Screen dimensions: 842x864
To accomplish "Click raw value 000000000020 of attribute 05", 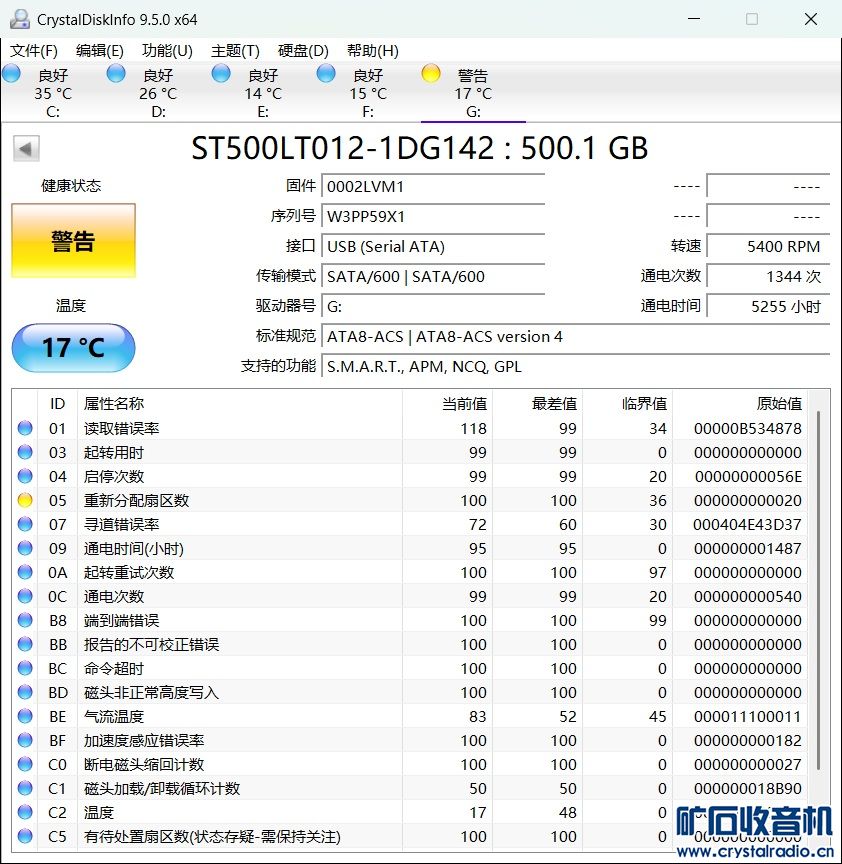I will (748, 500).
